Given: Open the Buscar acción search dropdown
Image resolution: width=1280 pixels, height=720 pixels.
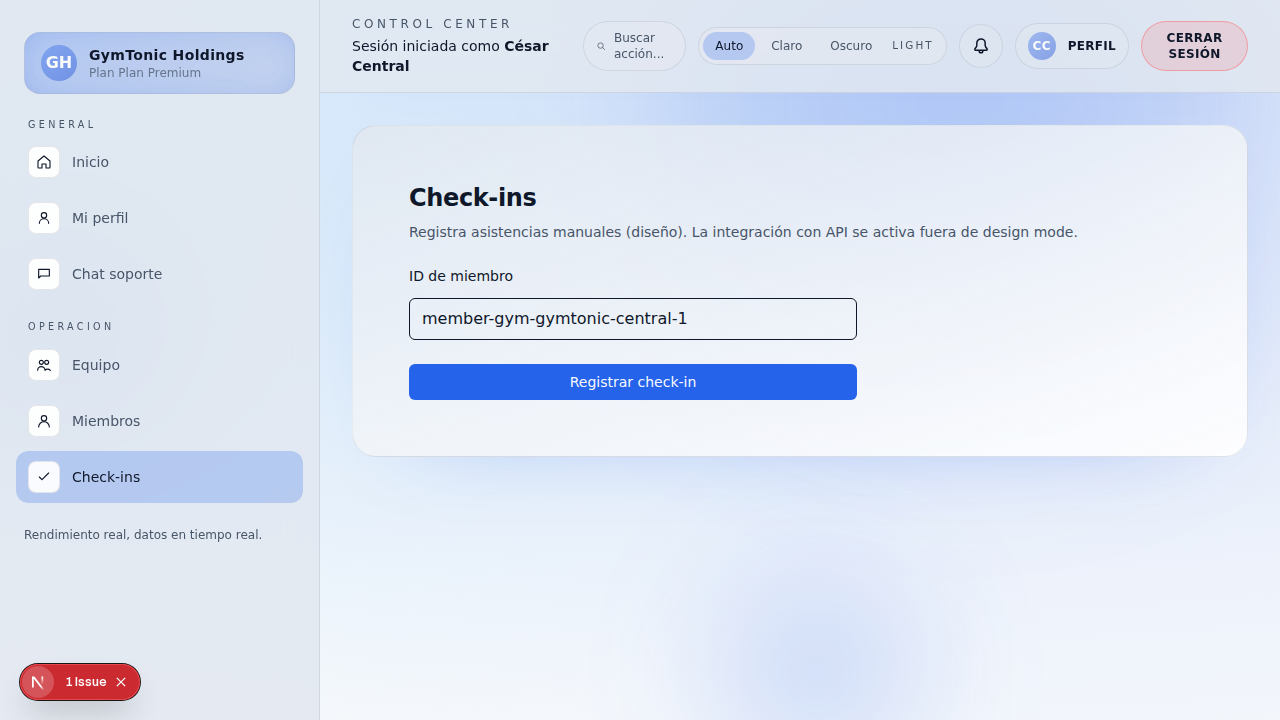Looking at the screenshot, I should coord(633,45).
